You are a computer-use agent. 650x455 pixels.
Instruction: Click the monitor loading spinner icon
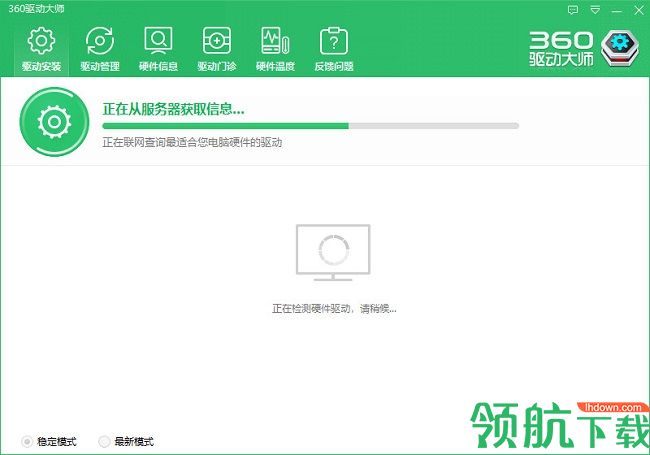click(333, 252)
